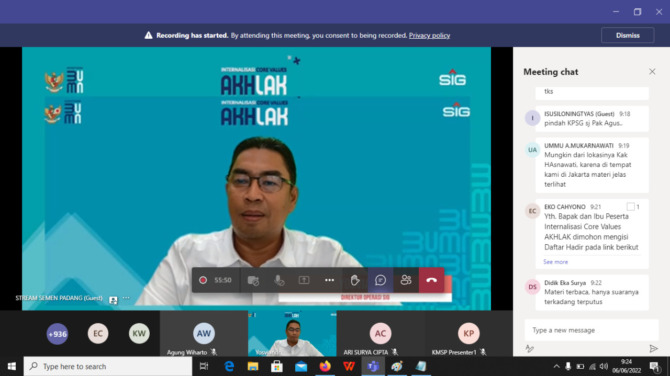Open the notification center icon
The height and width of the screenshot is (376, 670).
654,367
